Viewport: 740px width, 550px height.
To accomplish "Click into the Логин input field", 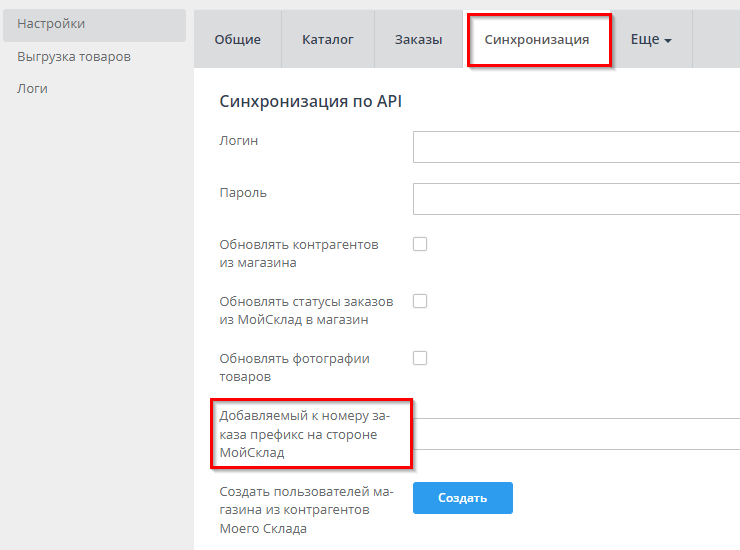I will 576,147.
